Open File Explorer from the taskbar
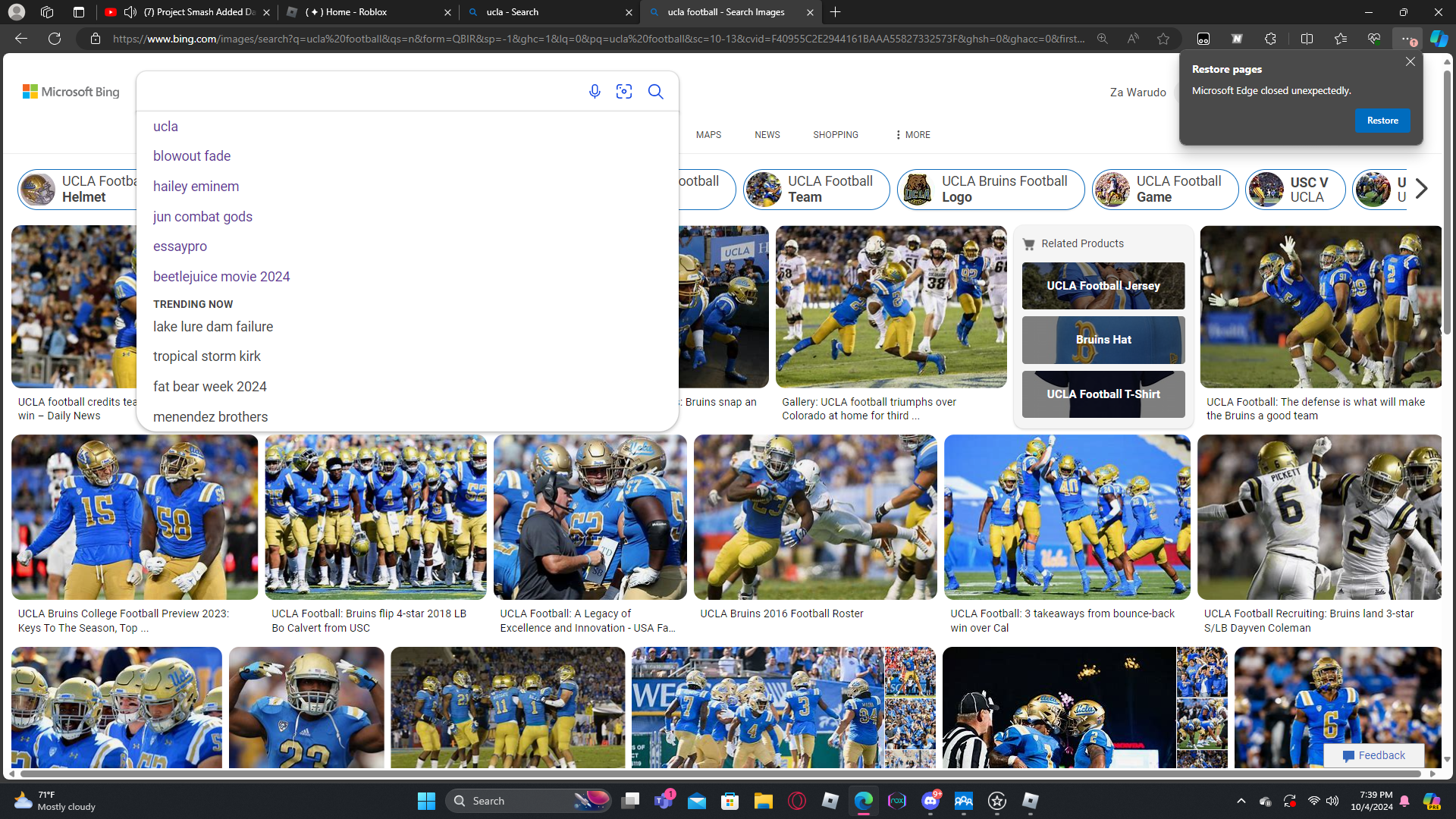 763,801
